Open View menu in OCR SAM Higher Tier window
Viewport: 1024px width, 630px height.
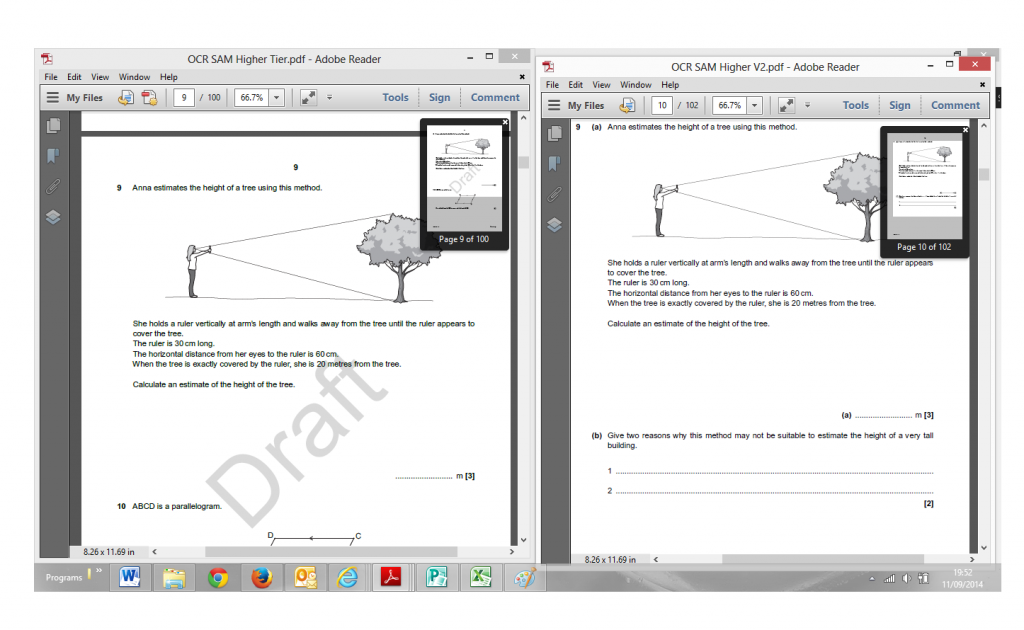coord(100,77)
